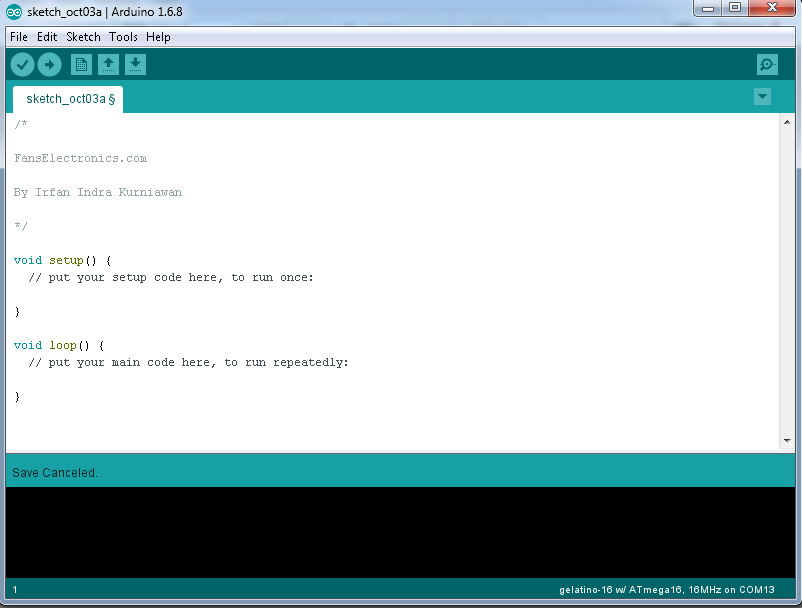
Task: Select the sketch_oct03a tab
Action: [x=67, y=99]
